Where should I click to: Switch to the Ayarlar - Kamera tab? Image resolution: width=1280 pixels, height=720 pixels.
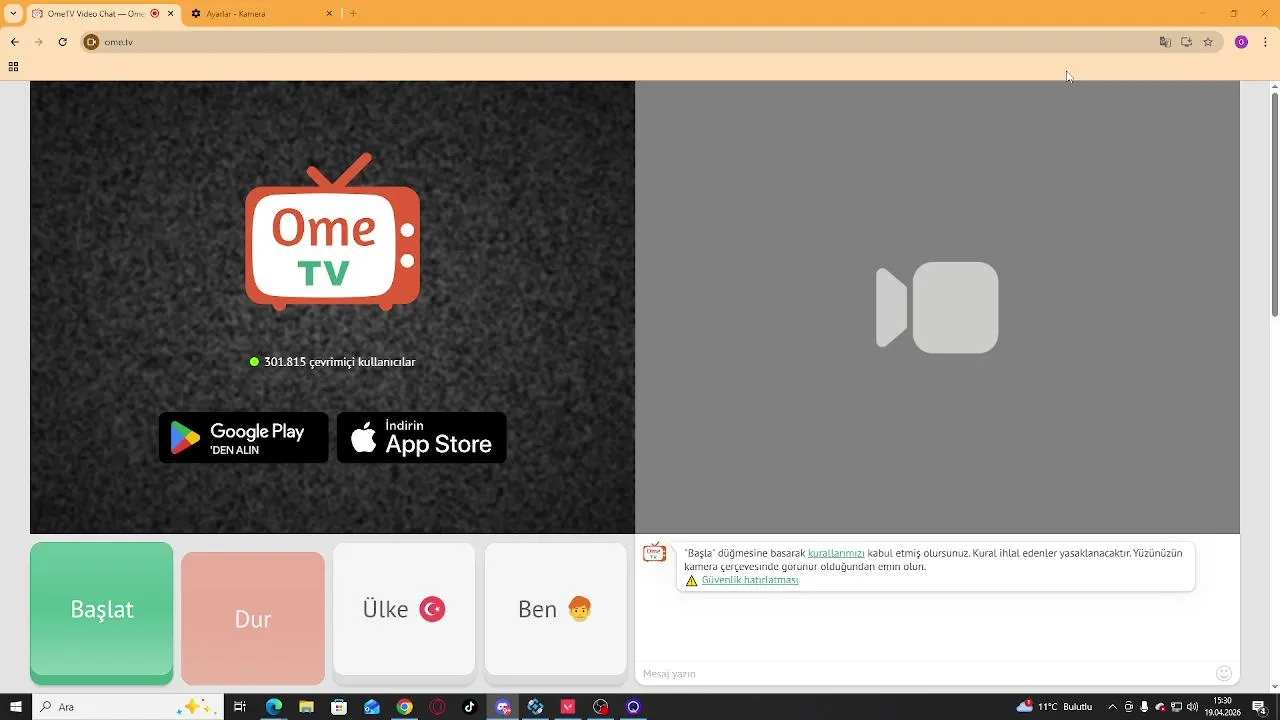[x=263, y=14]
